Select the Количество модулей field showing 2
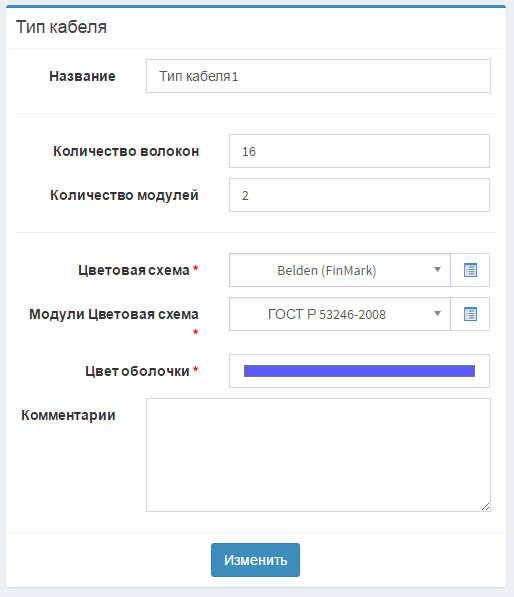The height and width of the screenshot is (597, 514). (x=359, y=195)
